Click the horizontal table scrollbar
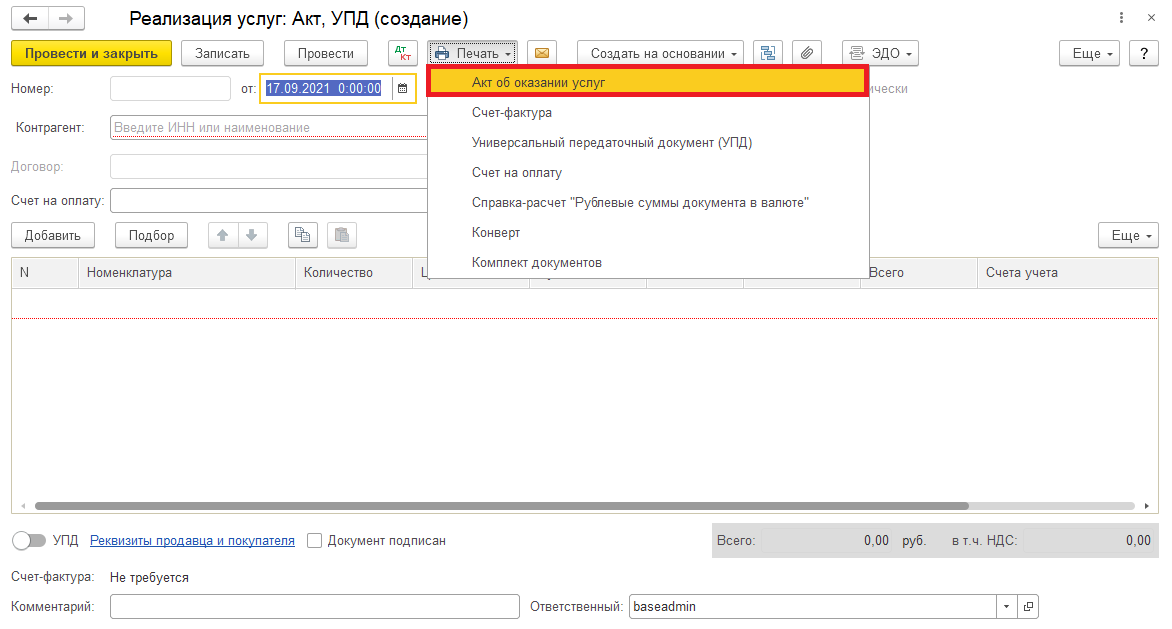 [x=500, y=506]
